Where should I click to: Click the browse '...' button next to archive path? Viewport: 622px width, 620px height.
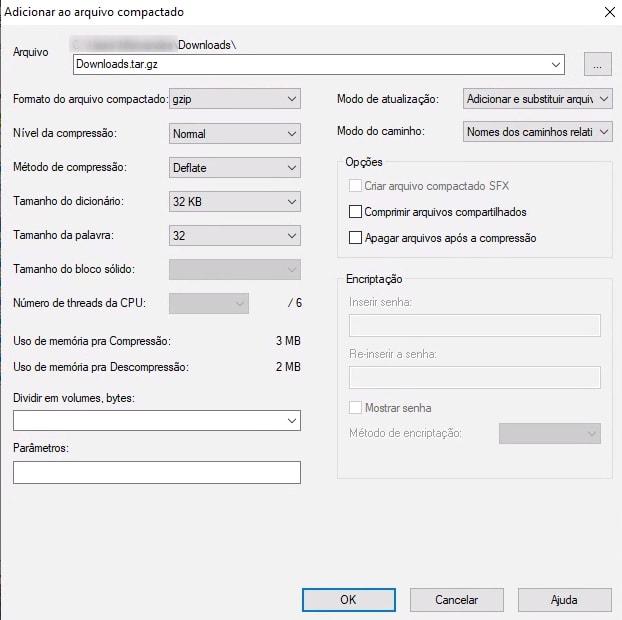pos(597,64)
